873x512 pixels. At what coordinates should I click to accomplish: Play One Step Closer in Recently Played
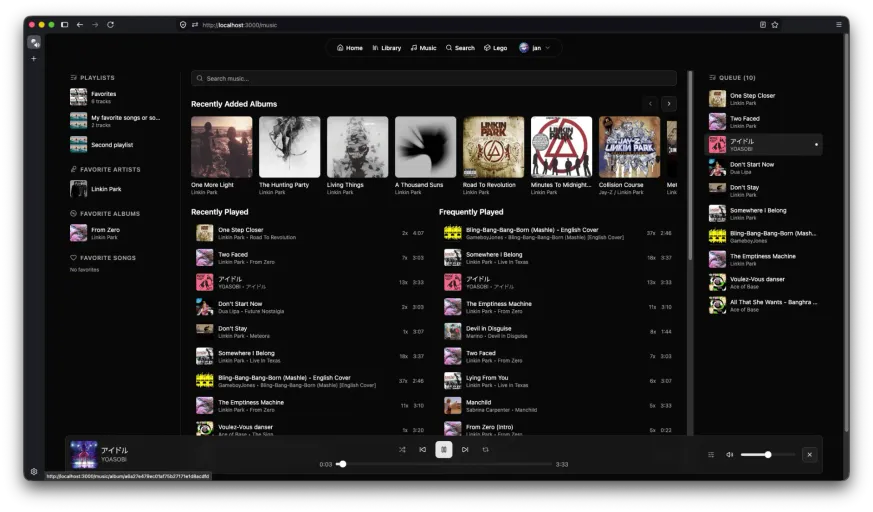tap(310, 233)
